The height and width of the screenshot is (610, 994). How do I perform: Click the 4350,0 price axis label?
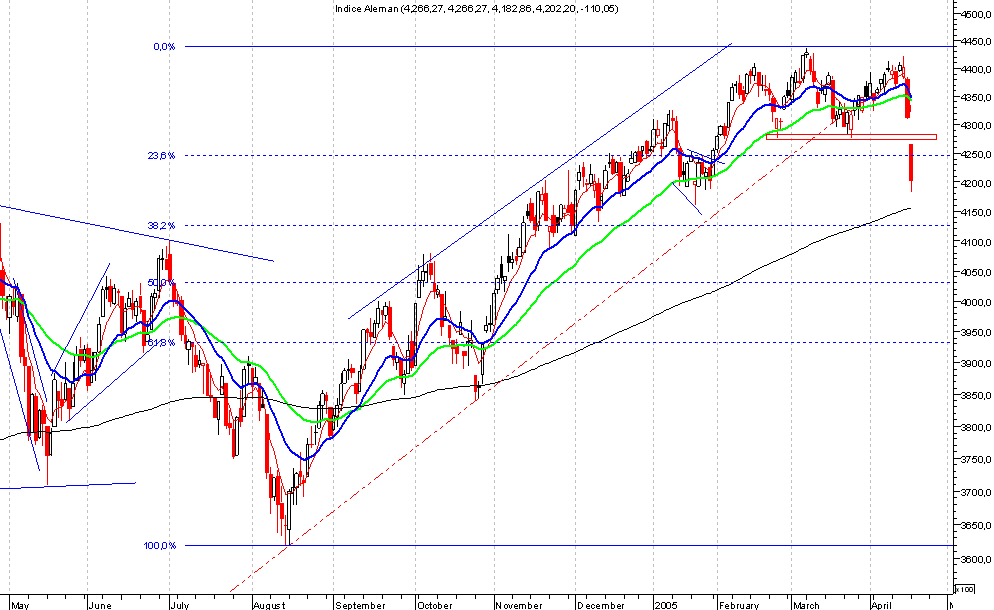(x=976, y=98)
